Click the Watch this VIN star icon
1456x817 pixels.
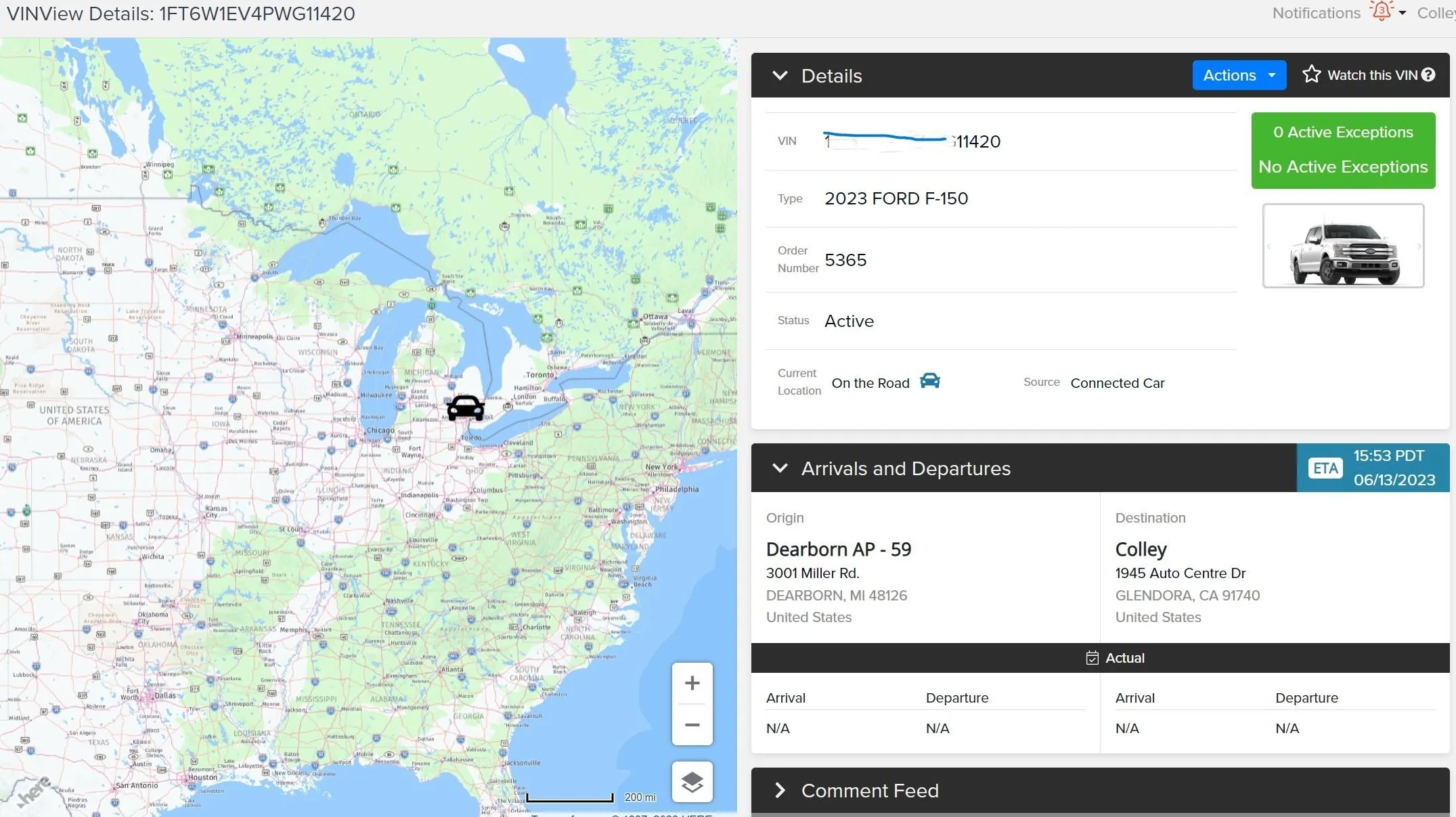coord(1311,74)
